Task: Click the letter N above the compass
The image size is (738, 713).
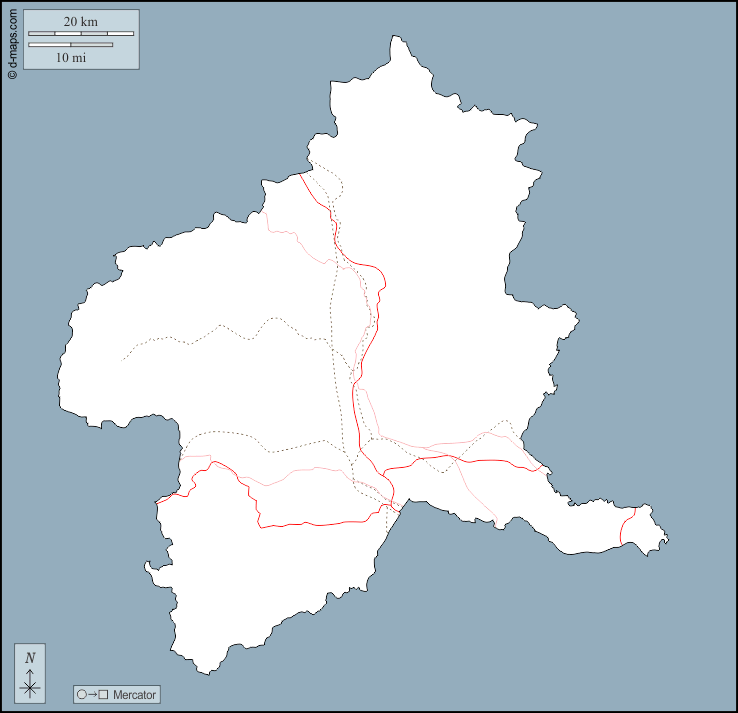Action: coord(30,657)
